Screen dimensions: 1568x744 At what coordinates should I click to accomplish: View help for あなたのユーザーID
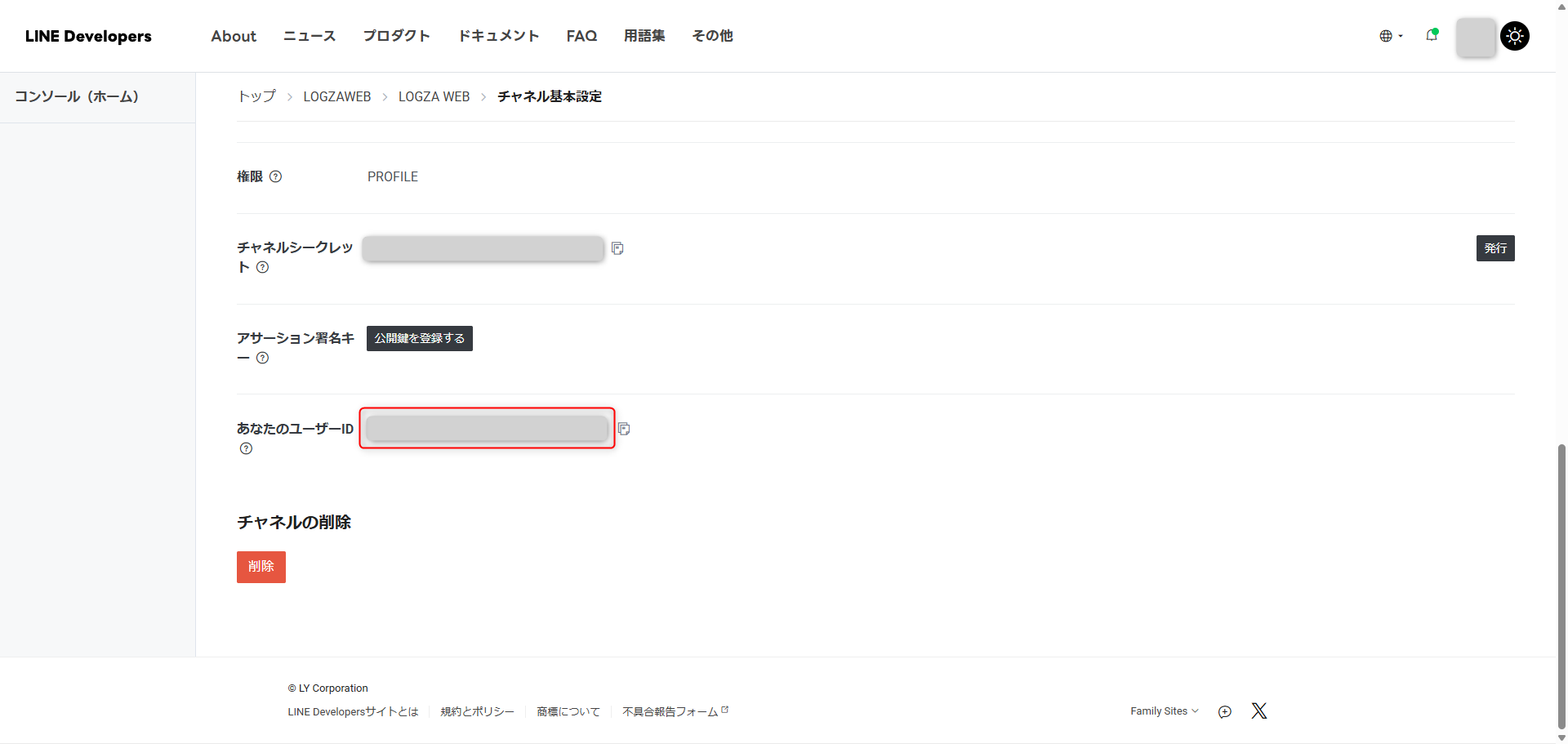tap(245, 448)
